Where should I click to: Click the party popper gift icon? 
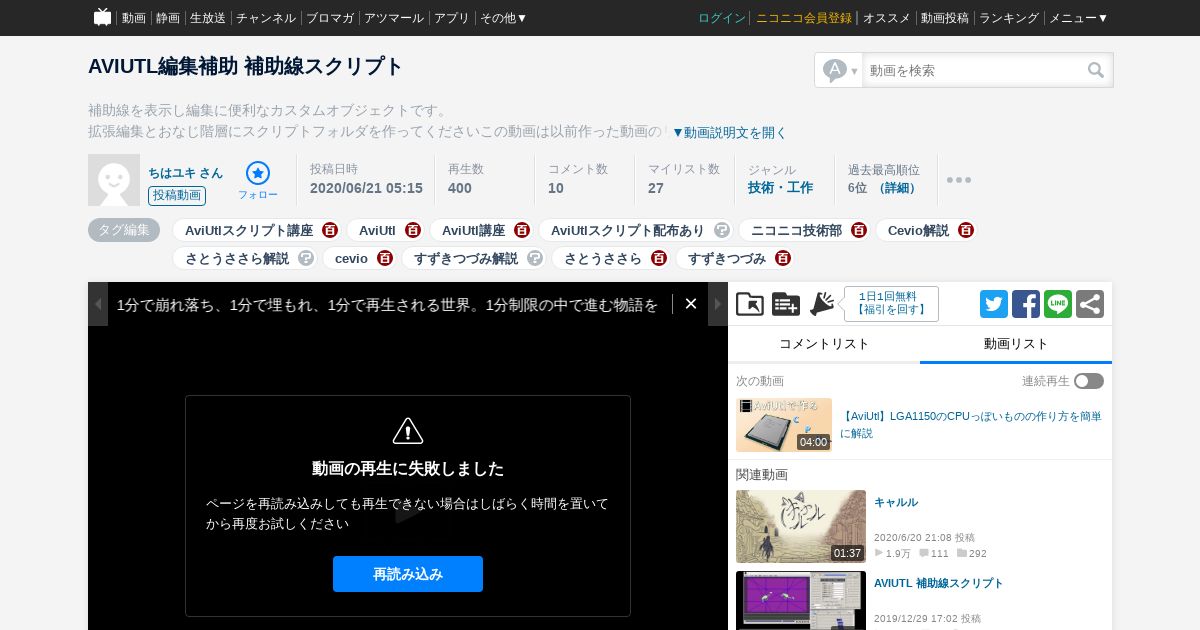(822, 304)
